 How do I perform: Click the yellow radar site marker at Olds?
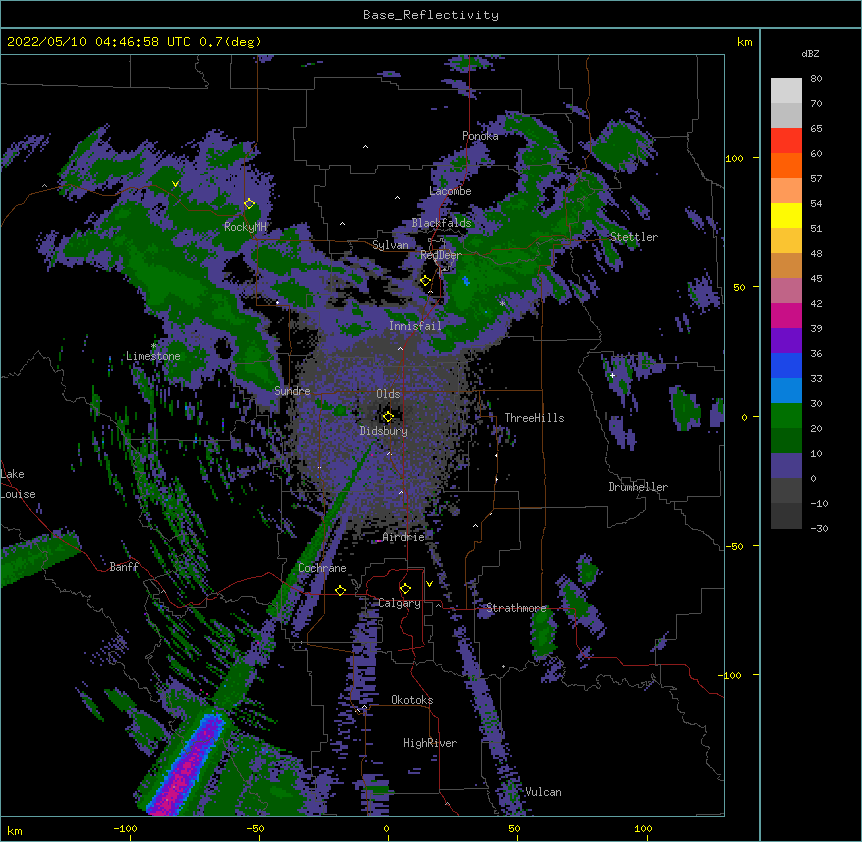tap(388, 416)
